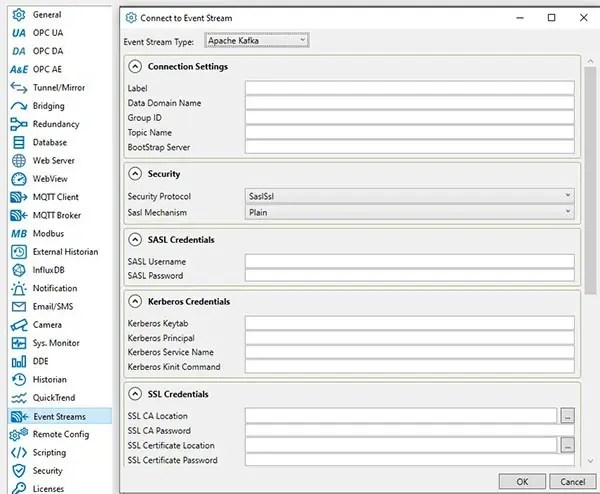Open the Historian clock icon
Image resolution: width=600 pixels, height=494 pixels.
19,380
